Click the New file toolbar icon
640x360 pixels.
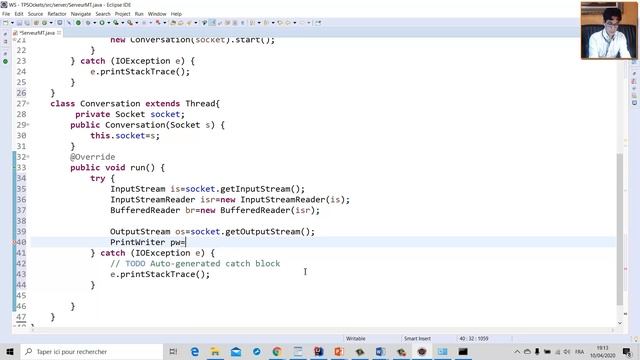(x=6, y=23)
